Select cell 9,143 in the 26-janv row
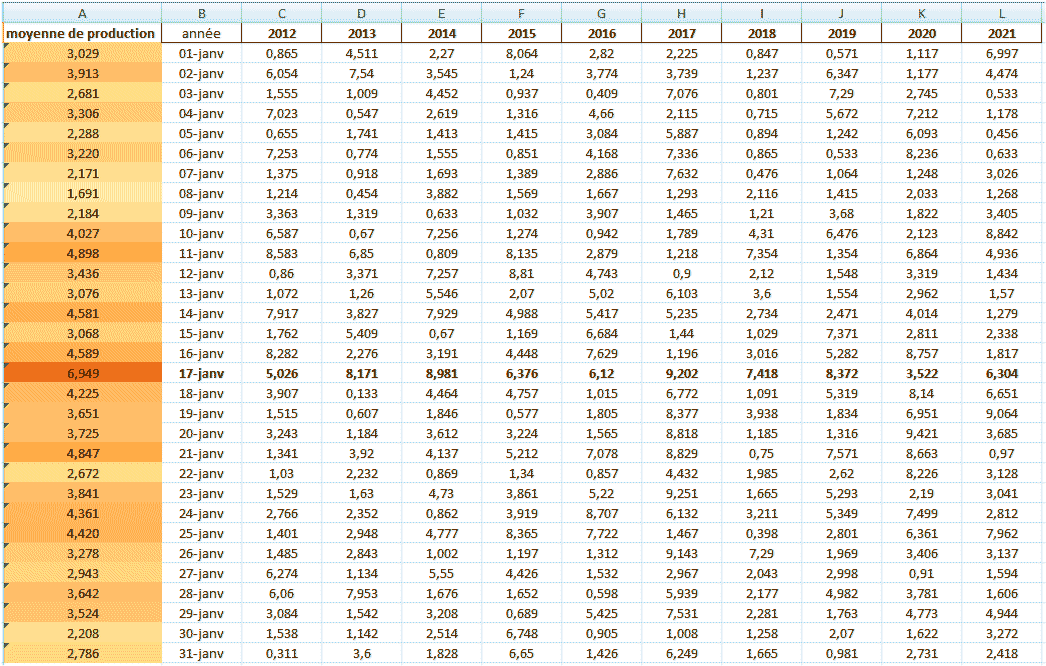This screenshot has height=666, width=1046. 682,554
